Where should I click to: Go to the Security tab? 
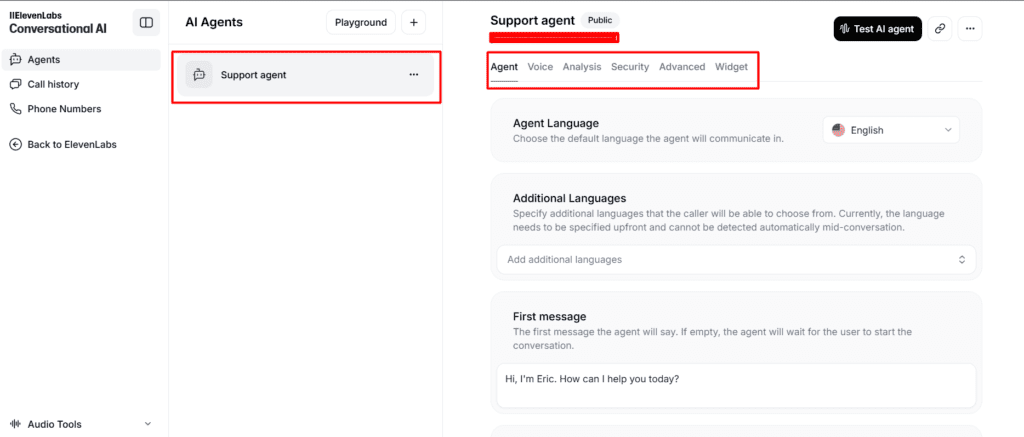pos(630,67)
